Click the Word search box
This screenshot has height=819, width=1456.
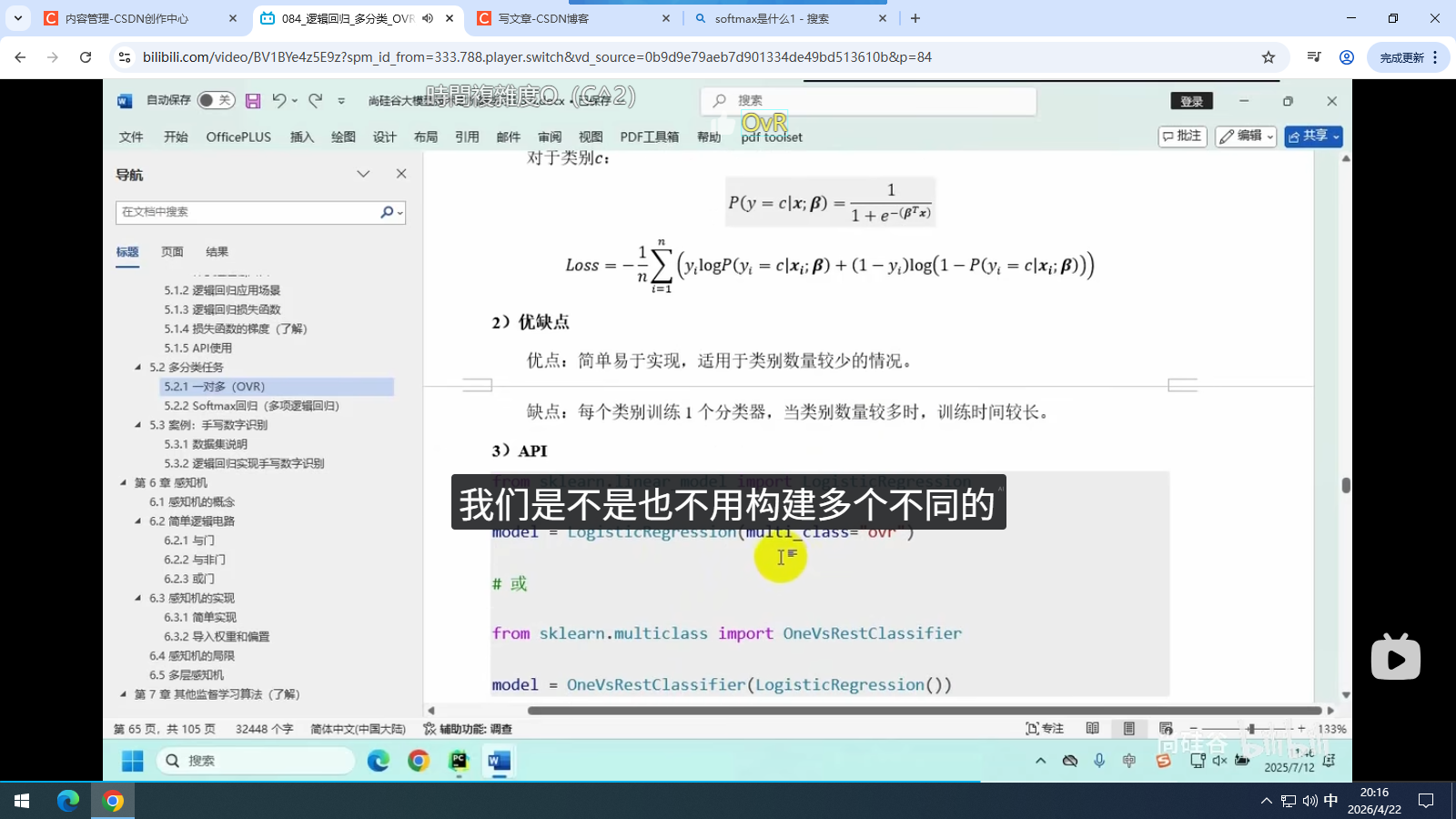click(x=869, y=101)
